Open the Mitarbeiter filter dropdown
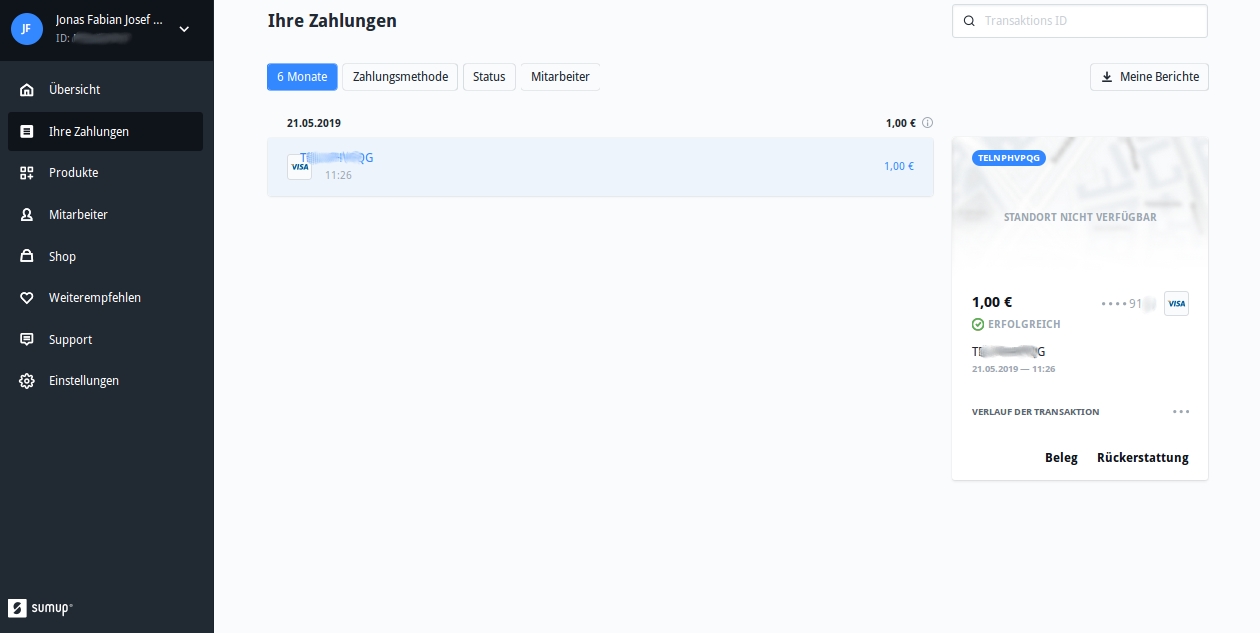This screenshot has width=1260, height=633. pyautogui.click(x=560, y=77)
